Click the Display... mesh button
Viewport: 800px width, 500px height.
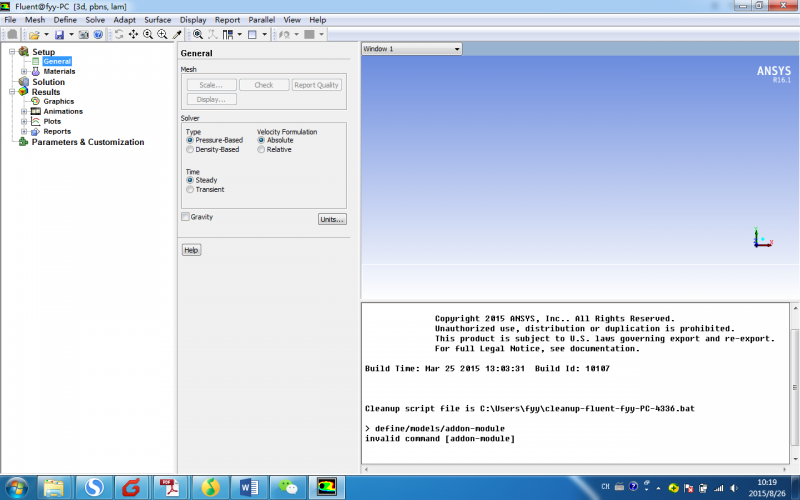pyautogui.click(x=211, y=99)
